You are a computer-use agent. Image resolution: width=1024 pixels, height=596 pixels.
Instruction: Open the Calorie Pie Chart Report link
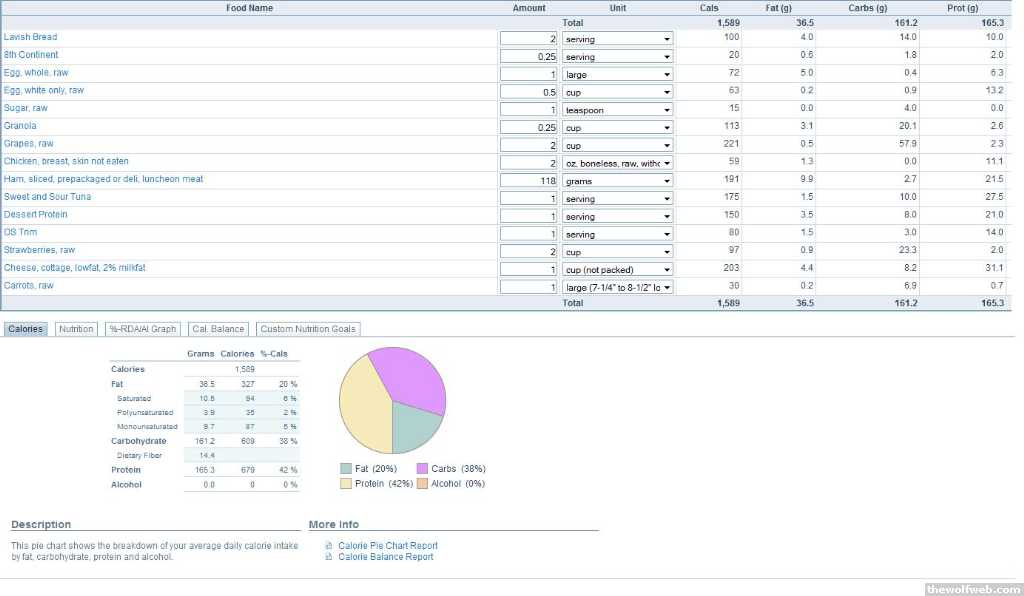[x=387, y=546]
